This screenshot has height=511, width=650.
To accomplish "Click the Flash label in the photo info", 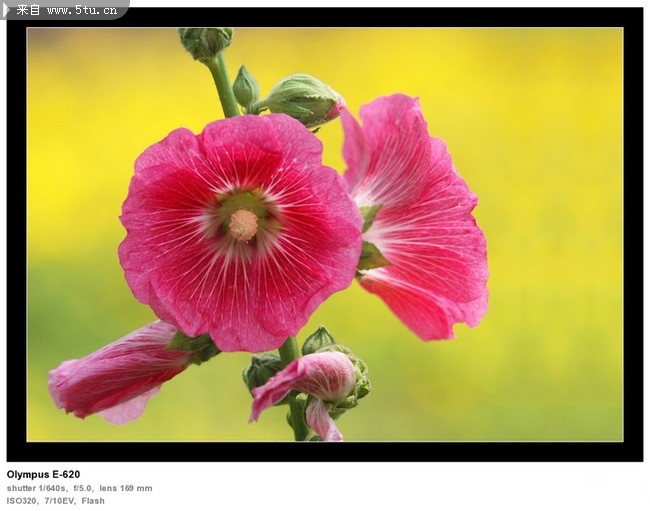I will coord(93,500).
